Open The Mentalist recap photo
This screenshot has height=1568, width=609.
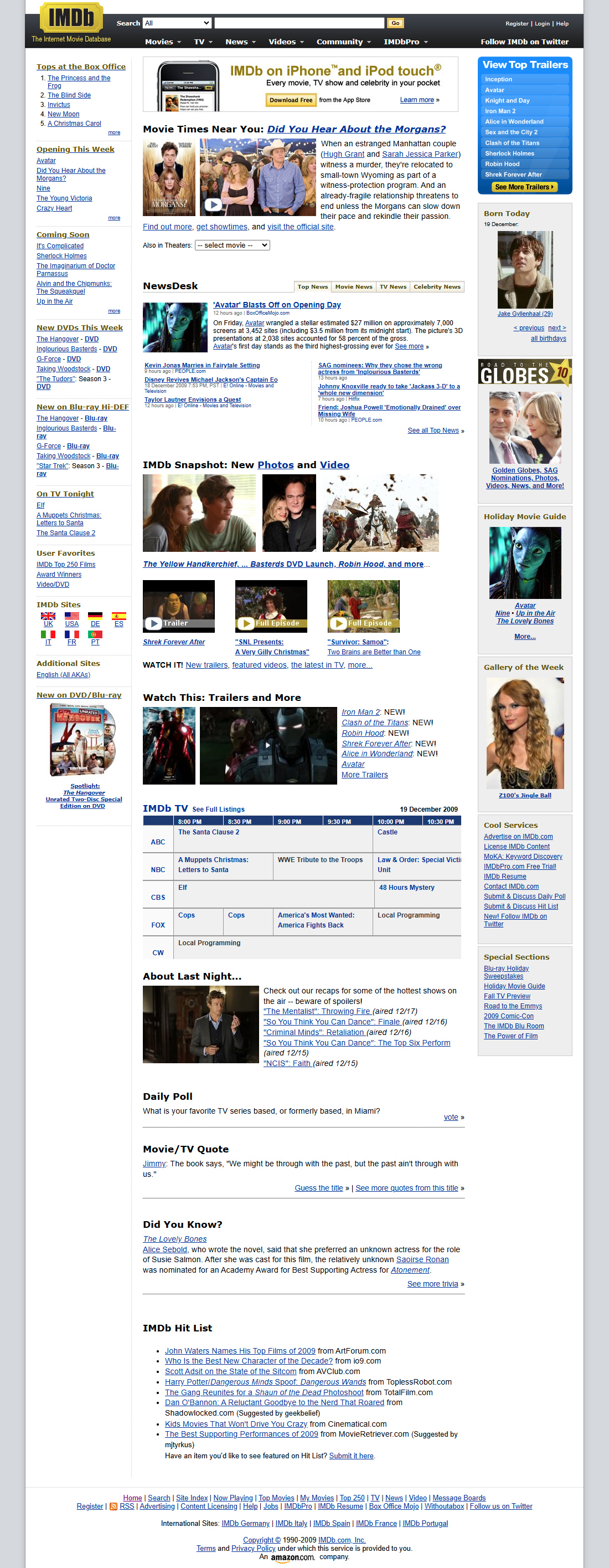click(201, 1024)
